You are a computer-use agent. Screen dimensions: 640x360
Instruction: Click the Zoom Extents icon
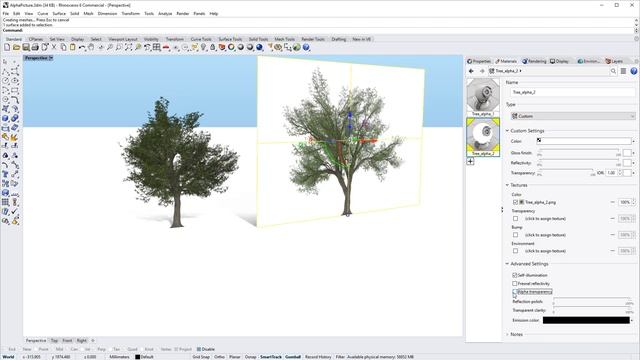pos(129,47)
